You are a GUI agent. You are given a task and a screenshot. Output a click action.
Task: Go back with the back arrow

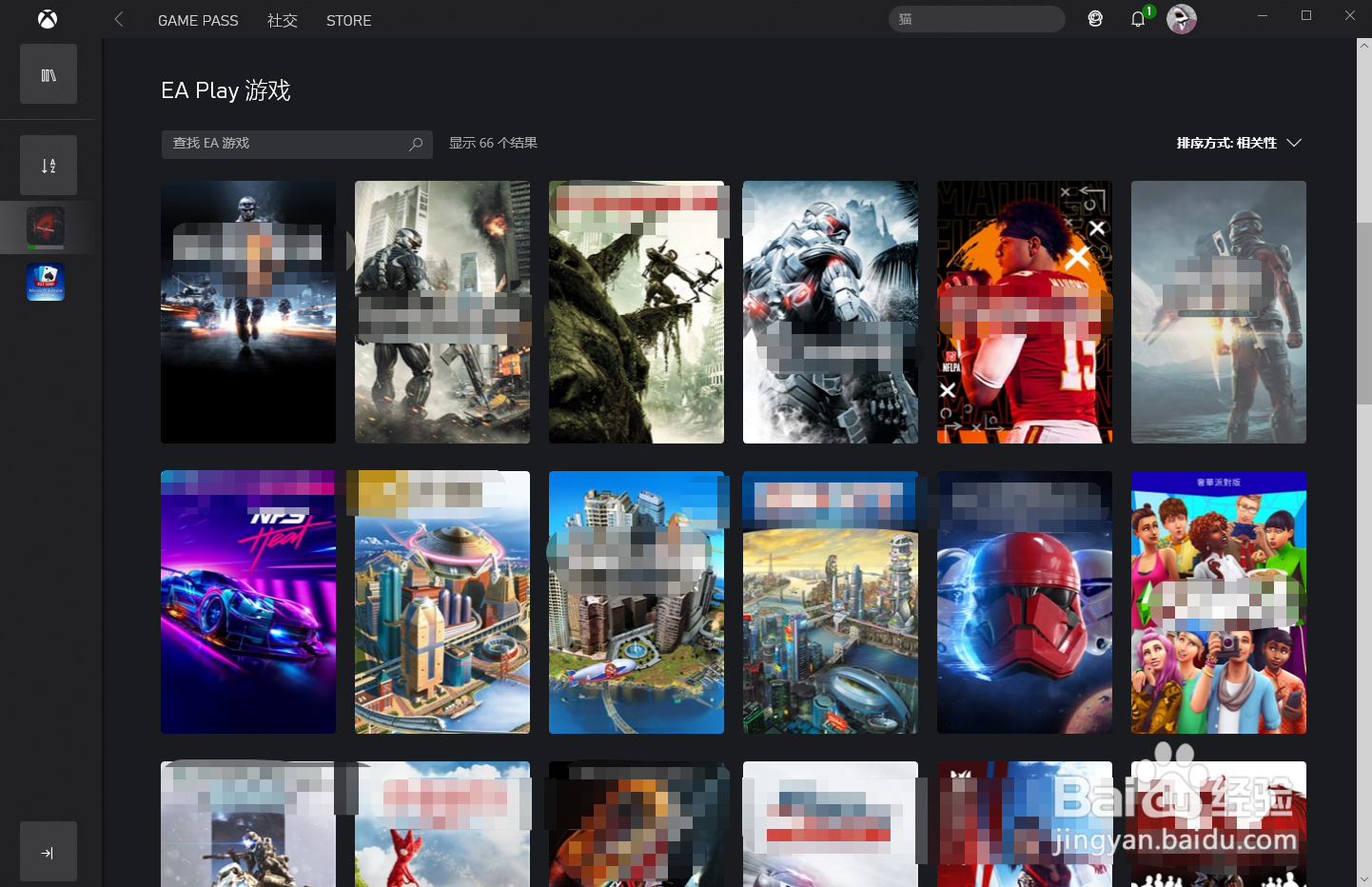click(119, 19)
